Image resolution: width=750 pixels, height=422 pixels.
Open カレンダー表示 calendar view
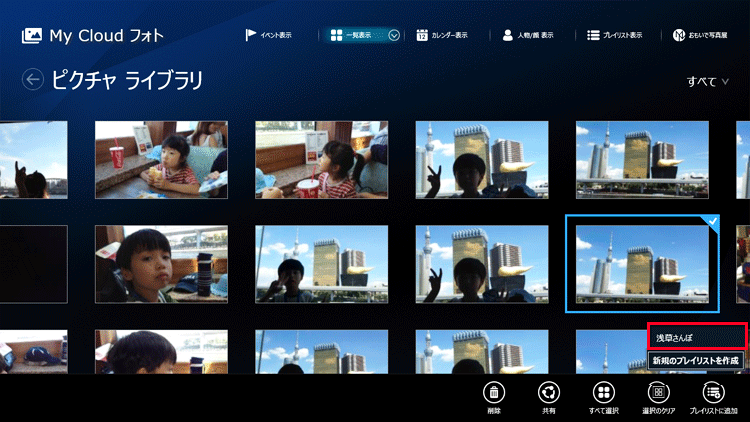(x=442, y=35)
